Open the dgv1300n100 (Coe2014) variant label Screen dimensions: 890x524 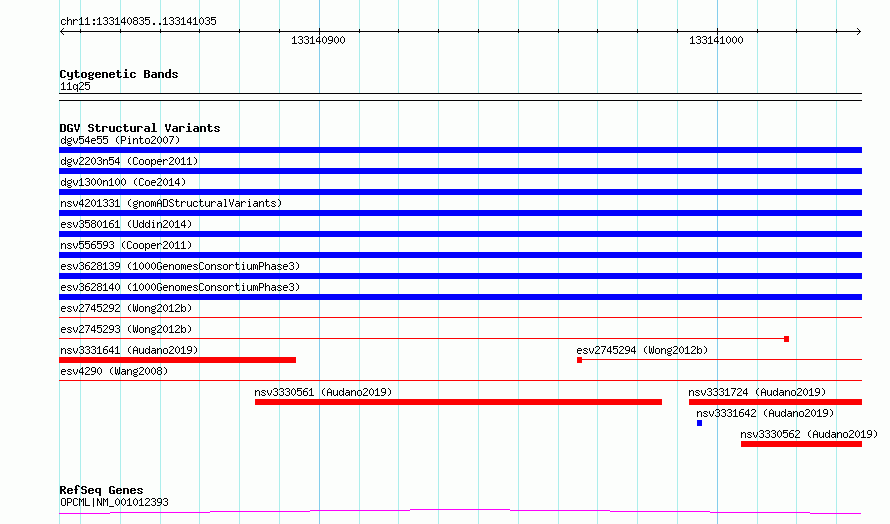123,182
